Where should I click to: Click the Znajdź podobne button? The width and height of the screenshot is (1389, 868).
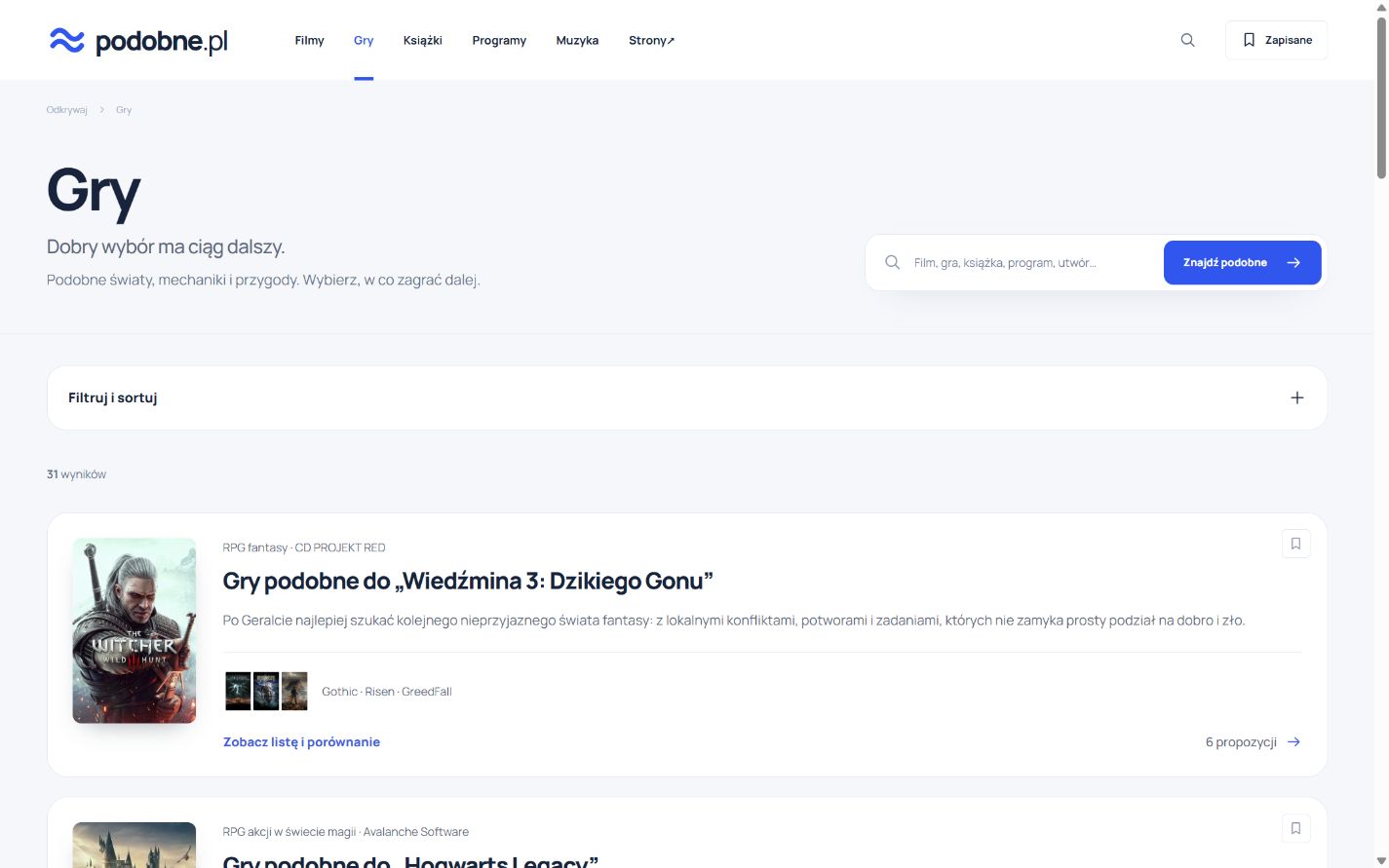pos(1242,262)
